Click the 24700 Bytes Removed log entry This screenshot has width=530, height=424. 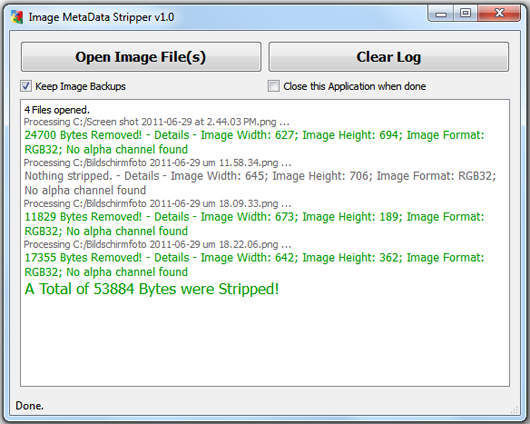[254, 142]
